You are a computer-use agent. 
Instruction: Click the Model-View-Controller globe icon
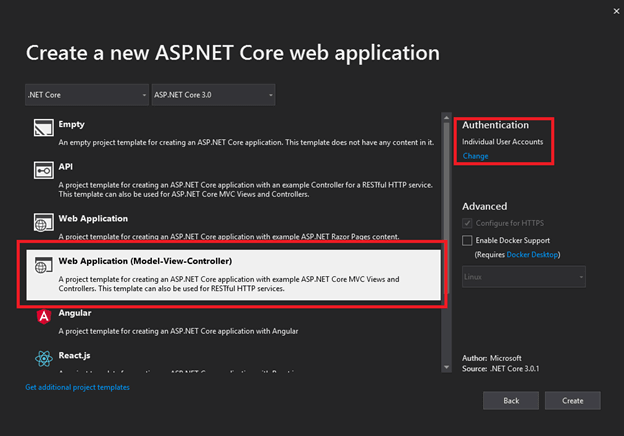(x=43, y=267)
